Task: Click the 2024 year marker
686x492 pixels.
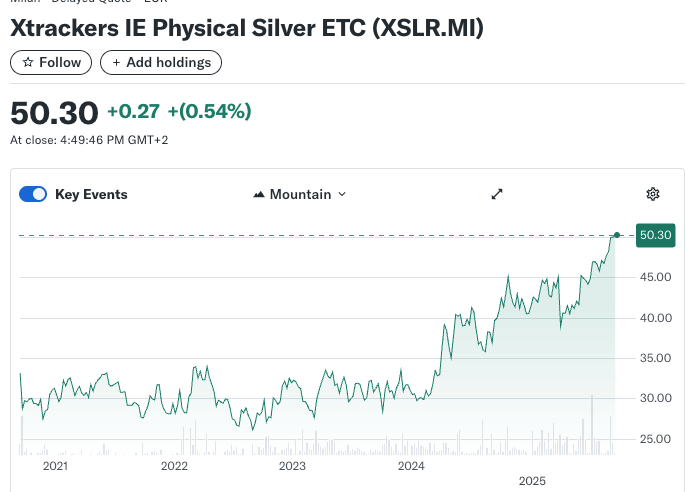Action: pyautogui.click(x=411, y=465)
